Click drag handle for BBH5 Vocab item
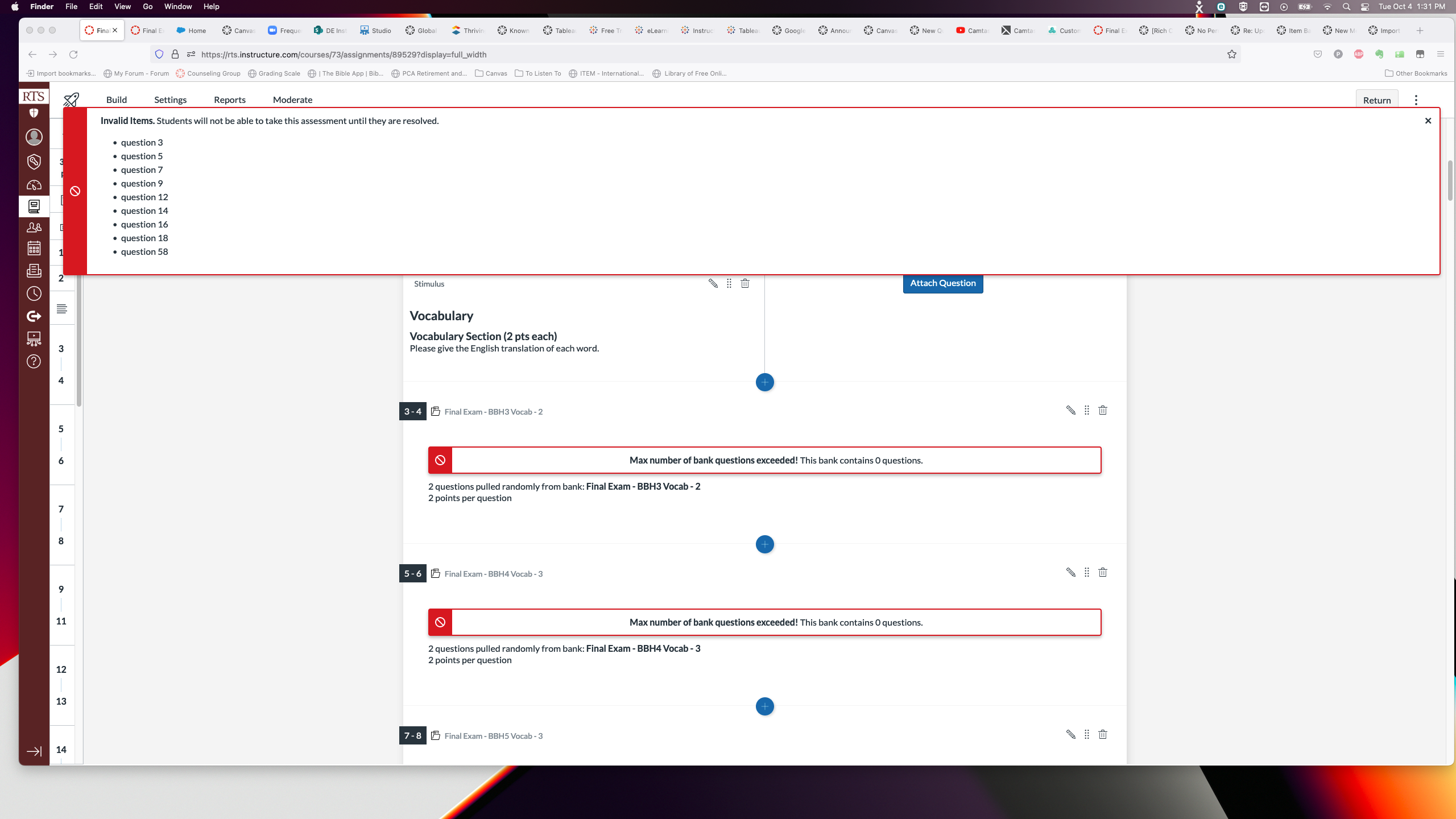1456x819 pixels. 1086,735
